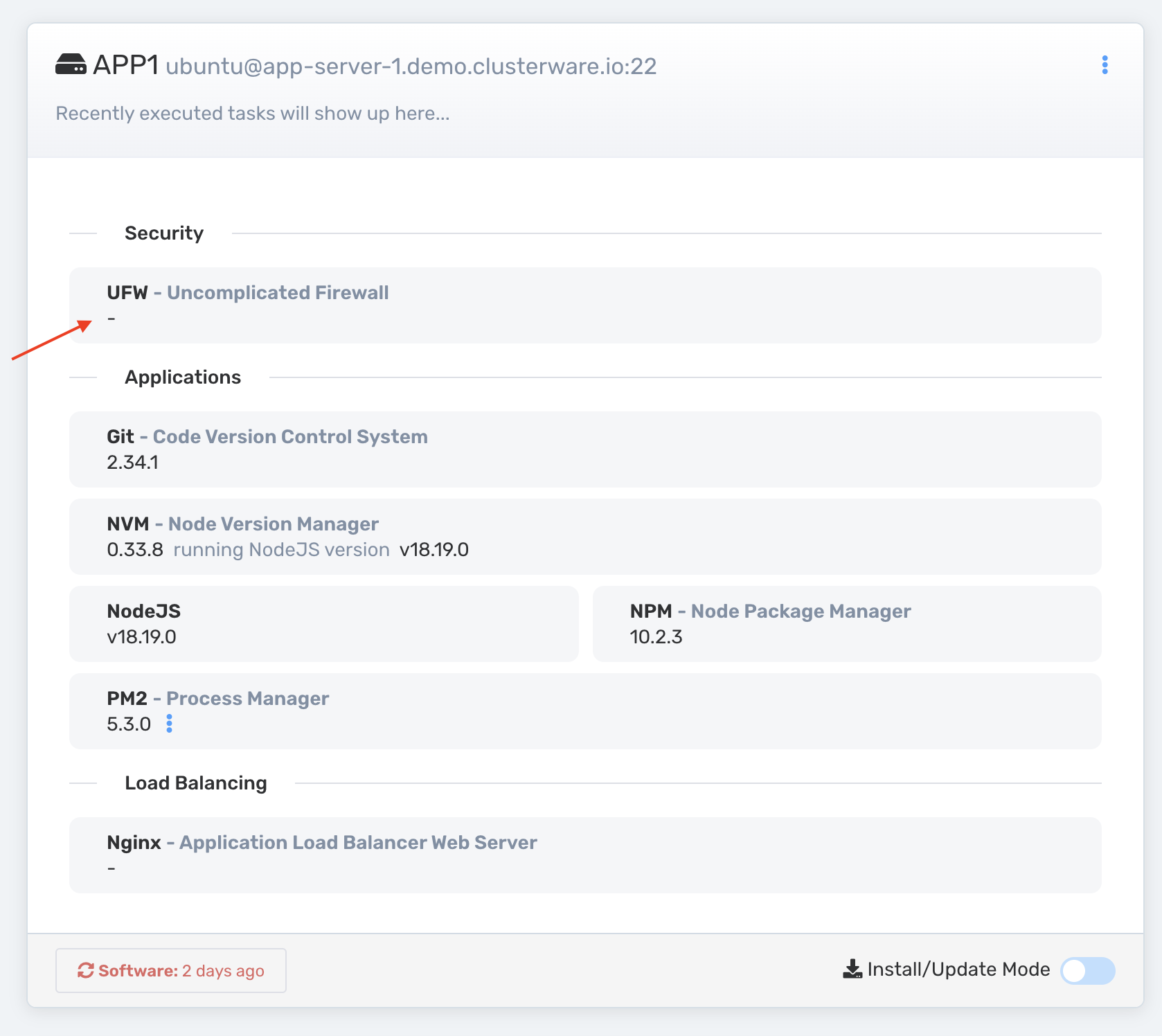This screenshot has height=1036, width=1162.
Task: Select the Git Code Version Control card
Action: 585,449
